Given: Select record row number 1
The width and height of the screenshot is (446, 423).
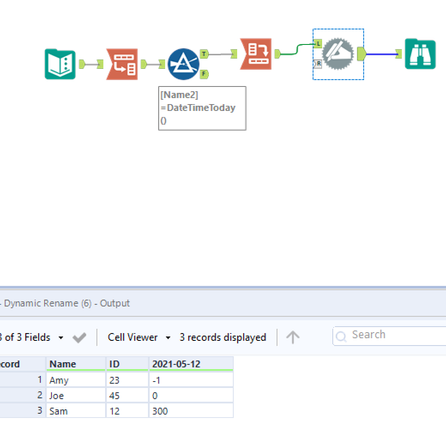Looking at the screenshot, I should tap(22, 380).
